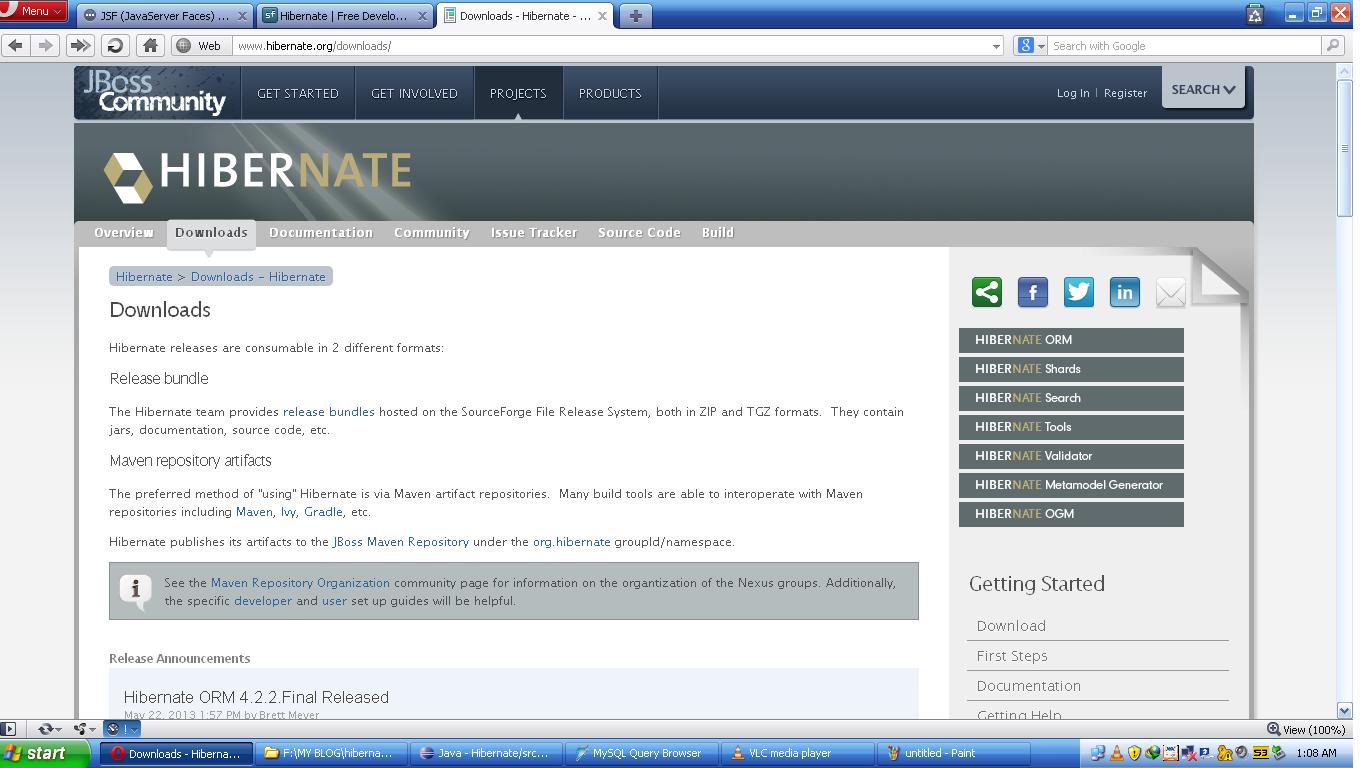Viewport: 1360px width, 768px height.
Task: Open the JBoss Maven Repository link
Action: [x=401, y=541]
